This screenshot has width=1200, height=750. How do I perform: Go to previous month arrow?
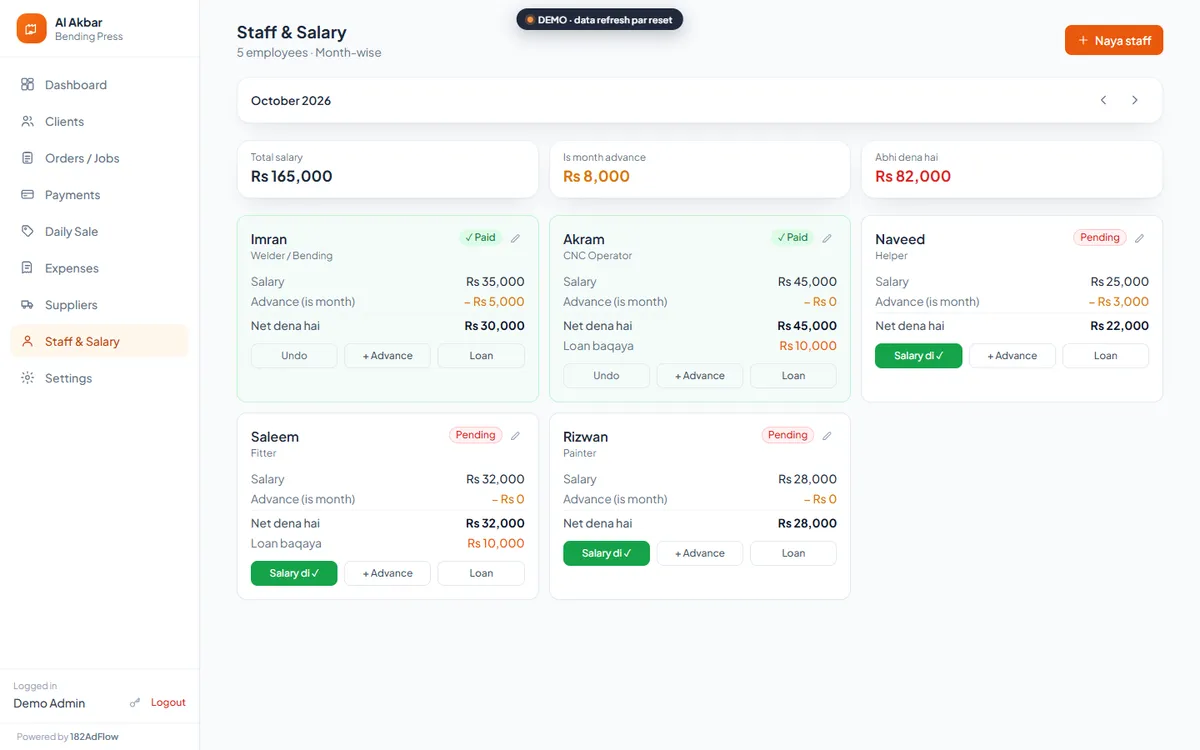pos(1104,100)
